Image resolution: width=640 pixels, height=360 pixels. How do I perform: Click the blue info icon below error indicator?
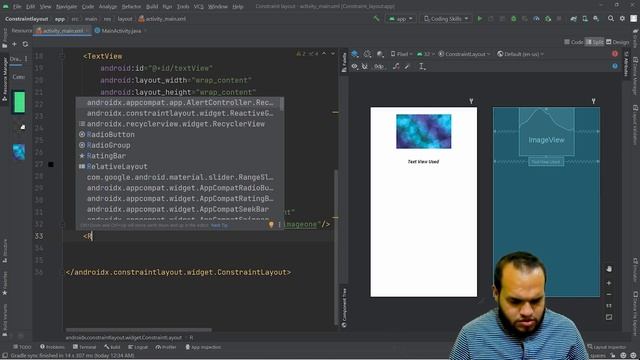(x=615, y=66)
